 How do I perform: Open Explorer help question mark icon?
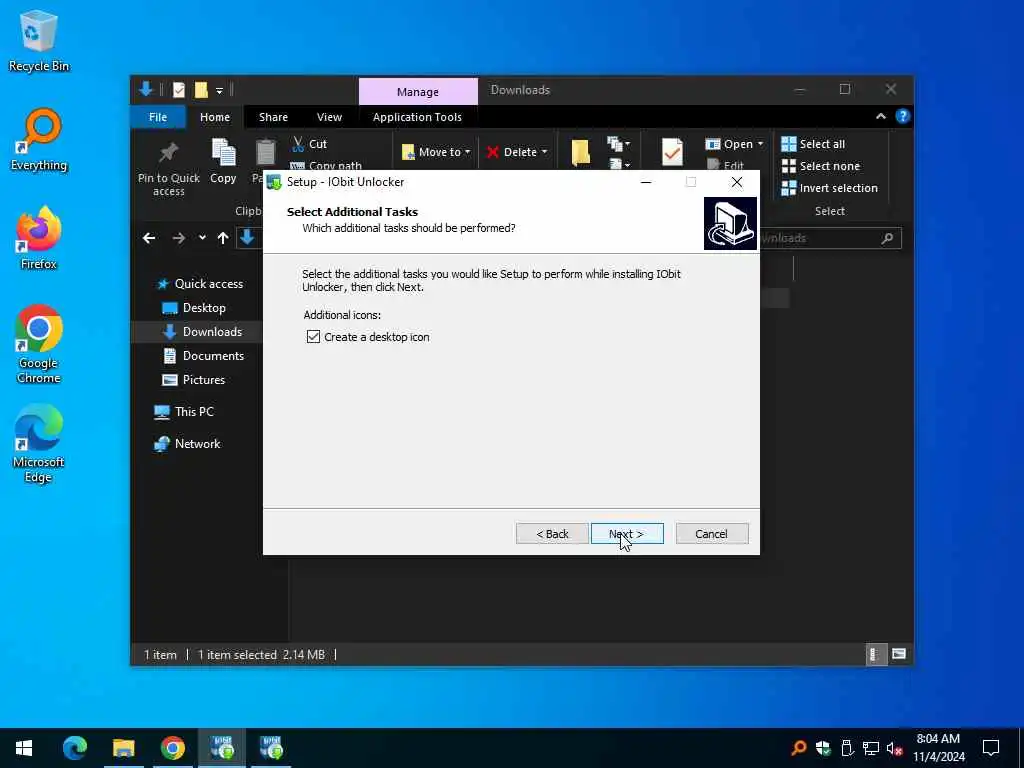(x=903, y=116)
